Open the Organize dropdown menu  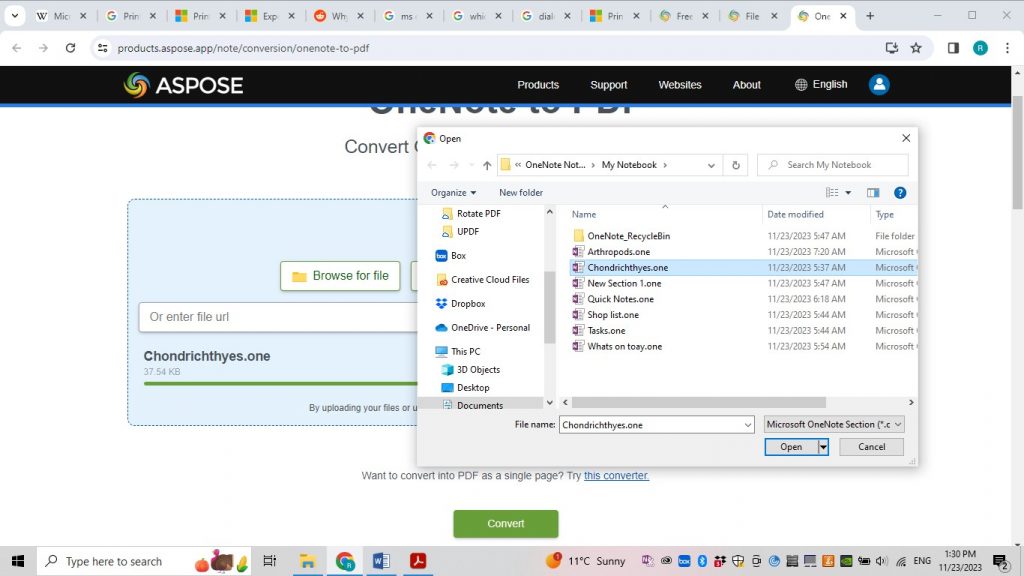point(453,192)
